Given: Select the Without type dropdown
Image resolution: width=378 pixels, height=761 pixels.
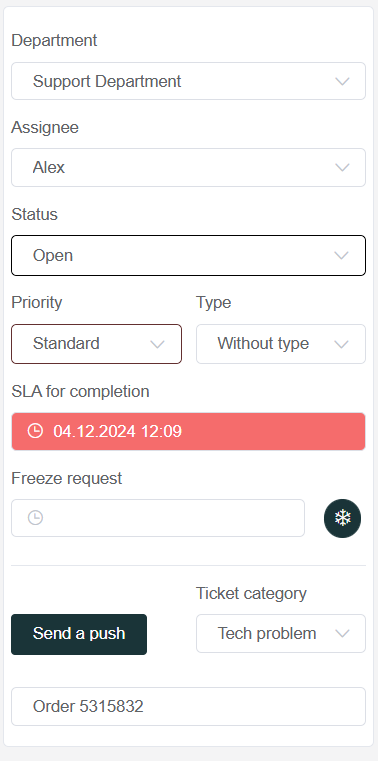Looking at the screenshot, I should (281, 344).
